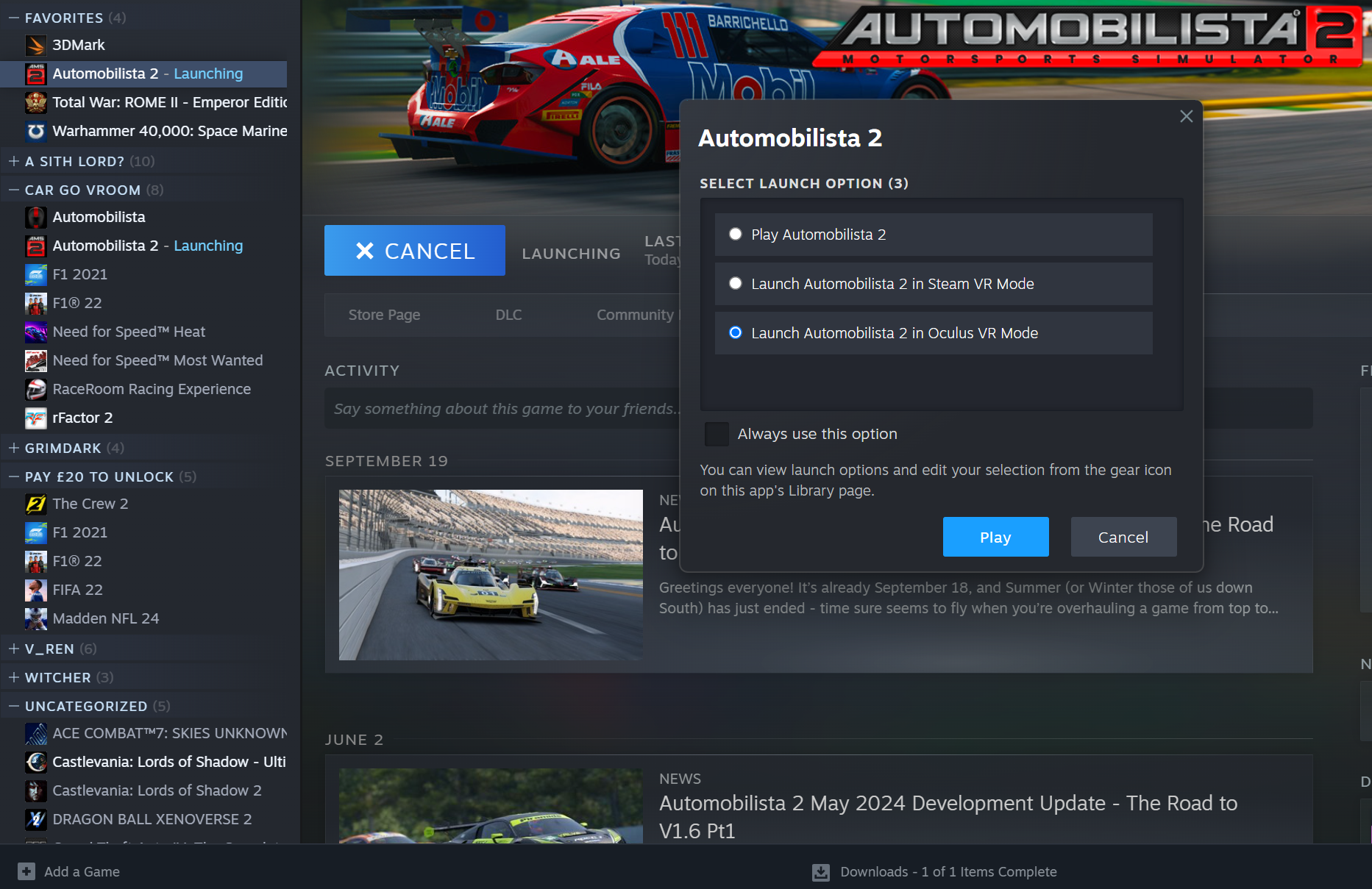This screenshot has height=889, width=1372.
Task: Click the RaceRoom Racing Experience icon
Action: coord(35,390)
